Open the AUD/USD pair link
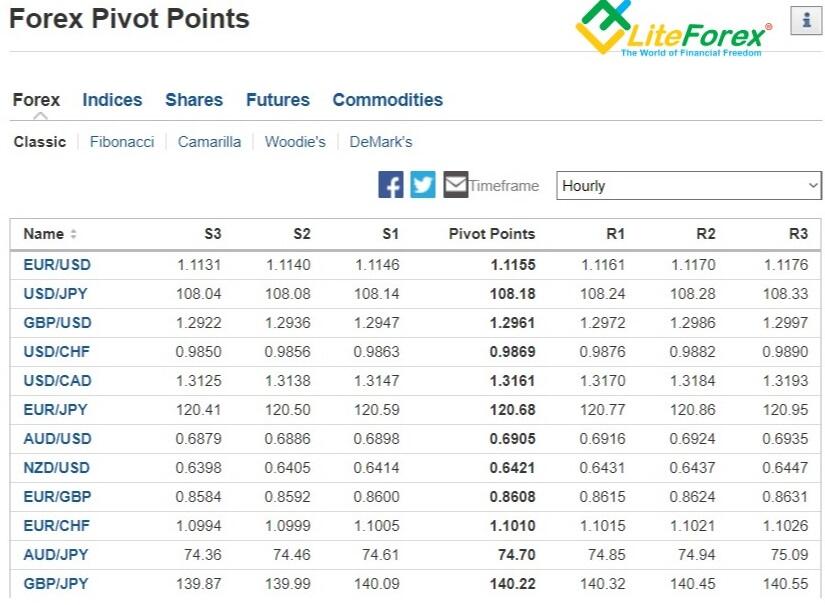 tap(57, 438)
